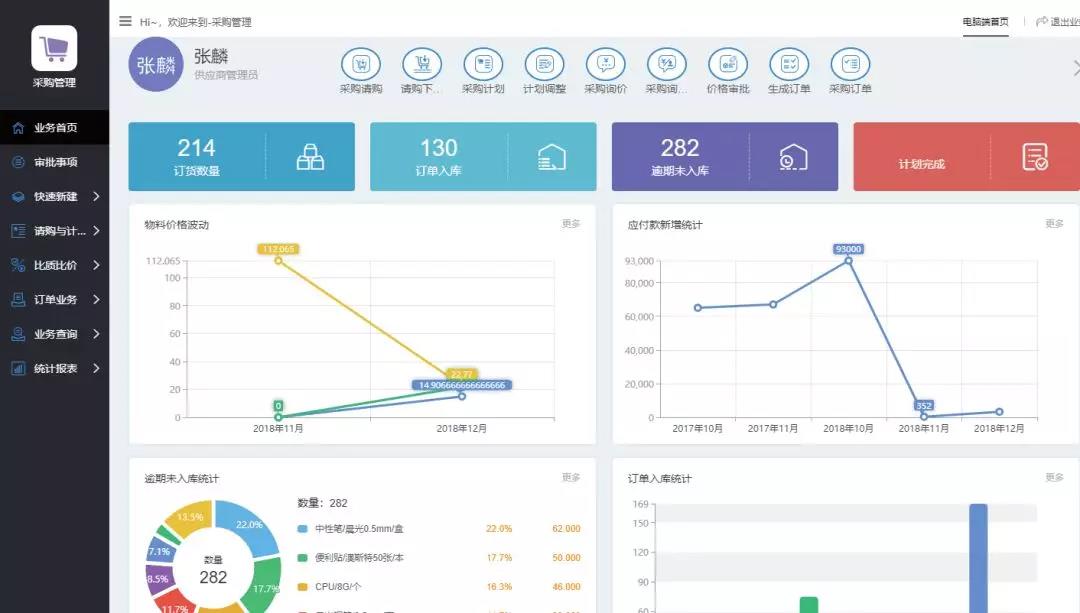Open the 采购订单 shortcut icon

click(851, 65)
